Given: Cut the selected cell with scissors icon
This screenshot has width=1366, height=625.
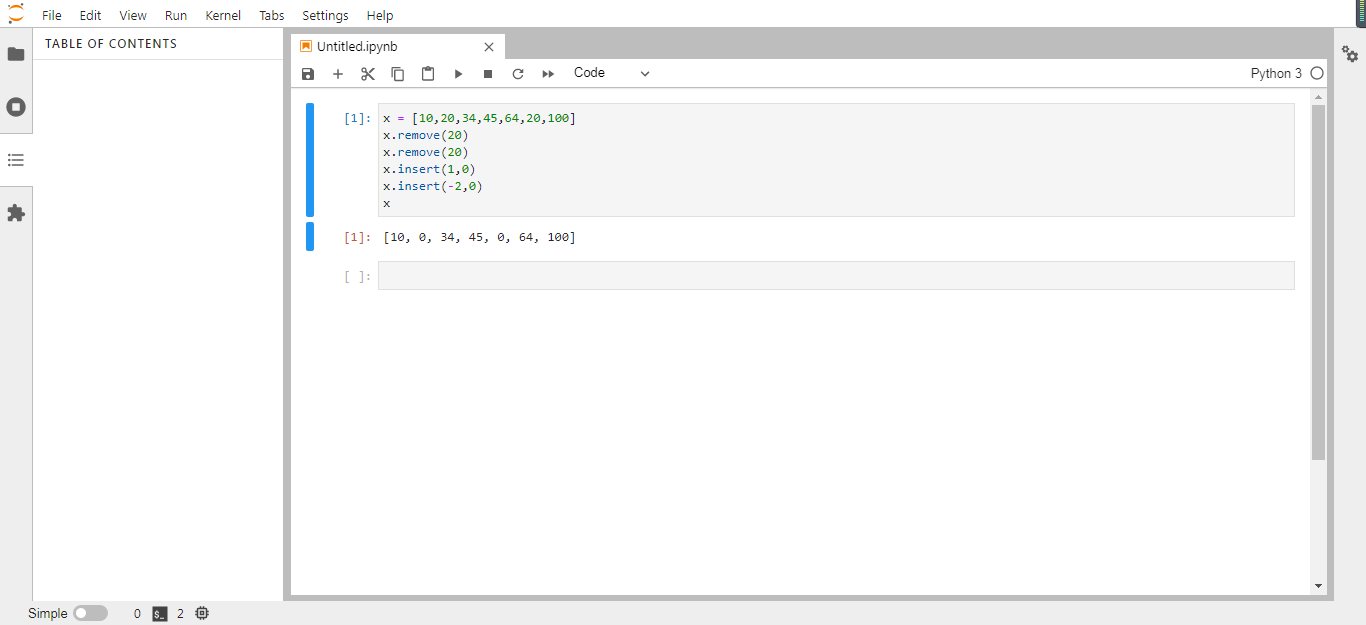Looking at the screenshot, I should click(x=368, y=74).
